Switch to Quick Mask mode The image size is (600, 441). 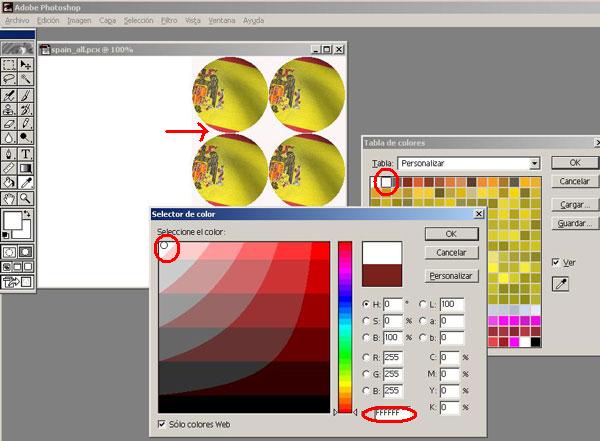tap(26, 252)
